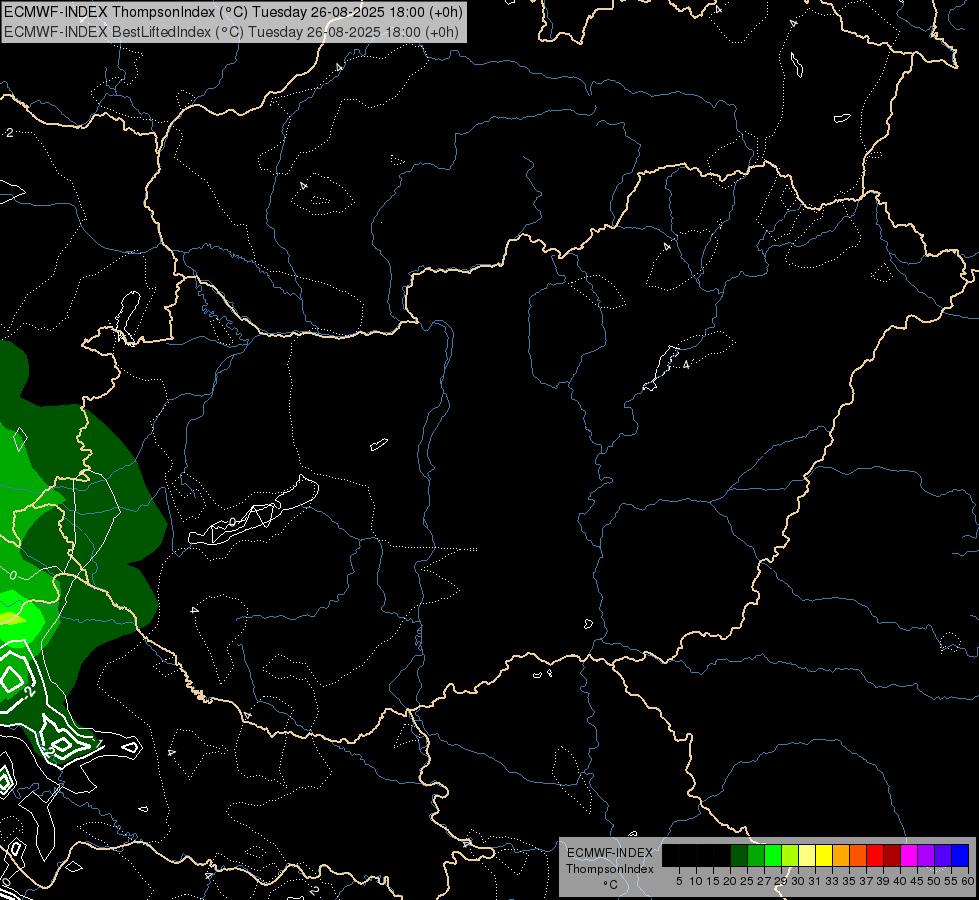The width and height of the screenshot is (979, 900).
Task: Click the BestLiftedIndex title line at top
Action: (x=231, y=32)
